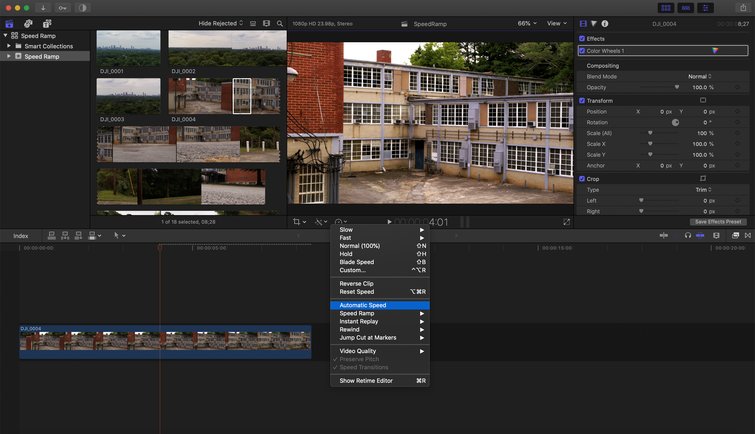Open the Libraries sidebar icon

coord(10,23)
